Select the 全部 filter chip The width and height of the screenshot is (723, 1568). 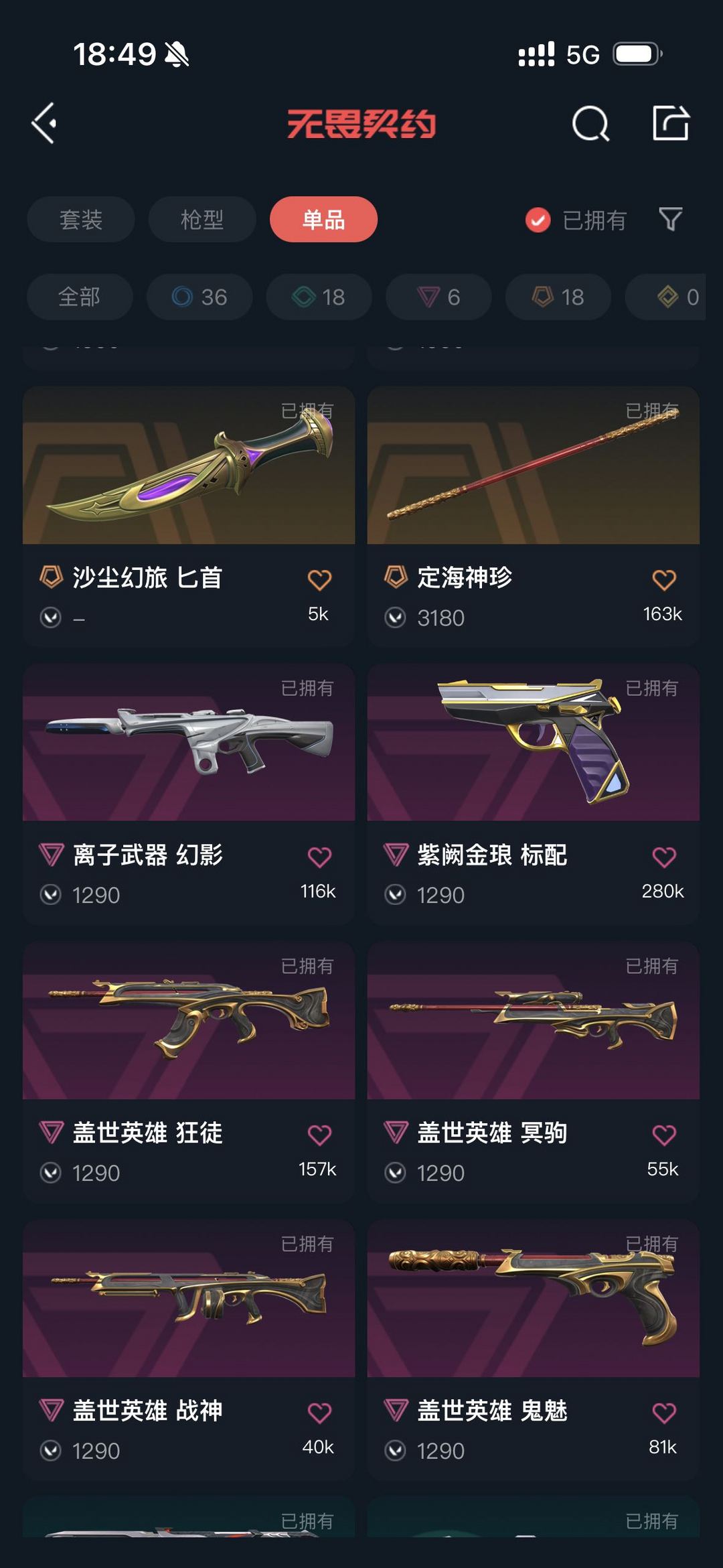pos(80,297)
